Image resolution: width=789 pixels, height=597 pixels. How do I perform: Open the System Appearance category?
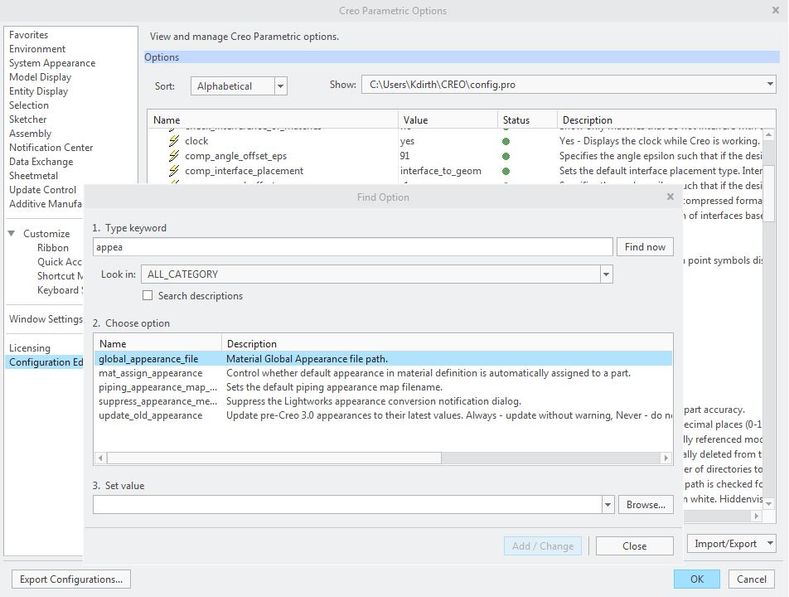pos(52,63)
